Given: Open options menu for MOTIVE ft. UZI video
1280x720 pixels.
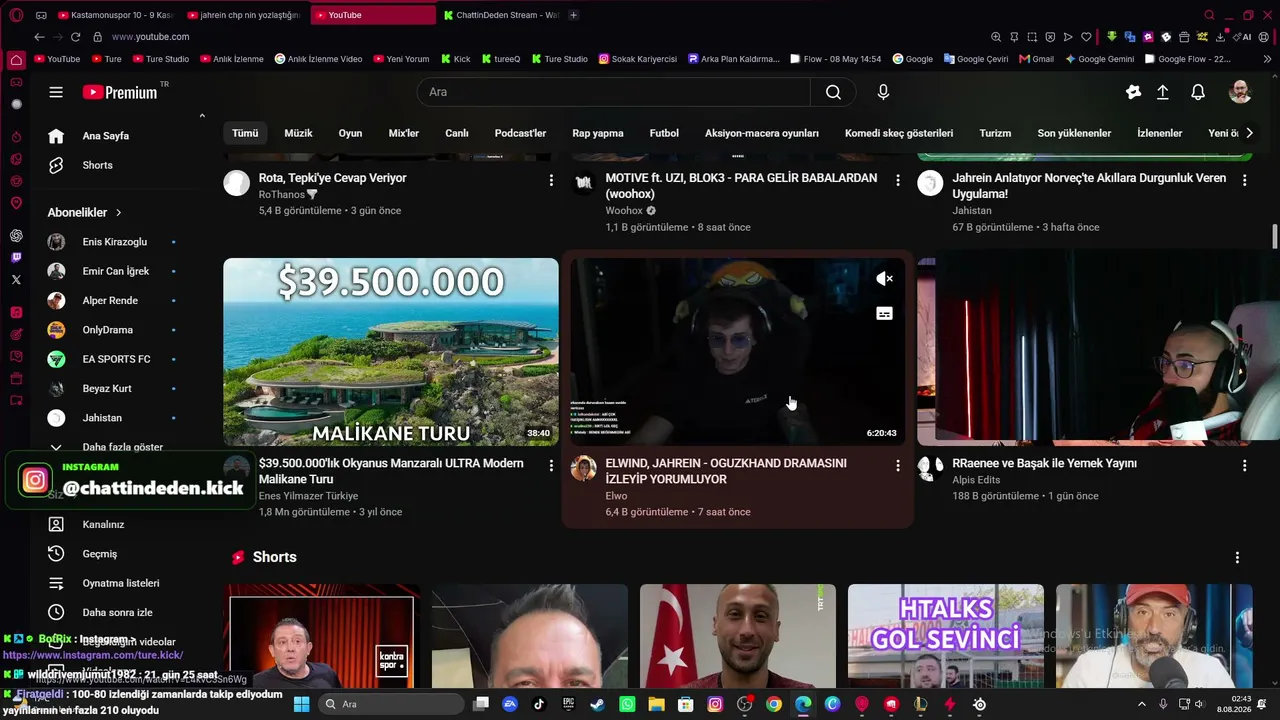Looking at the screenshot, I should pos(898,180).
